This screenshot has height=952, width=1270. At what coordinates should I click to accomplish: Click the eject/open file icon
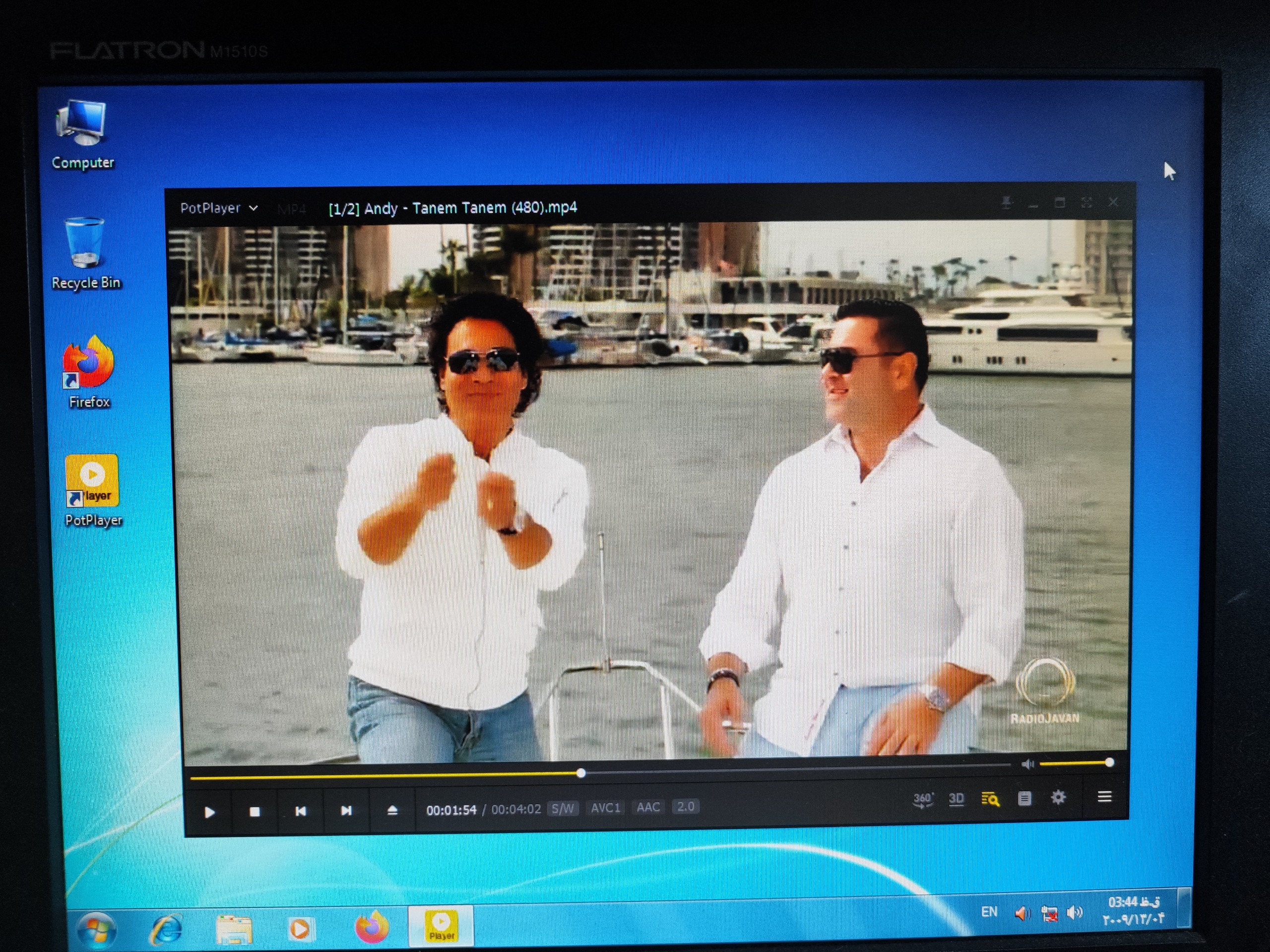(x=392, y=810)
